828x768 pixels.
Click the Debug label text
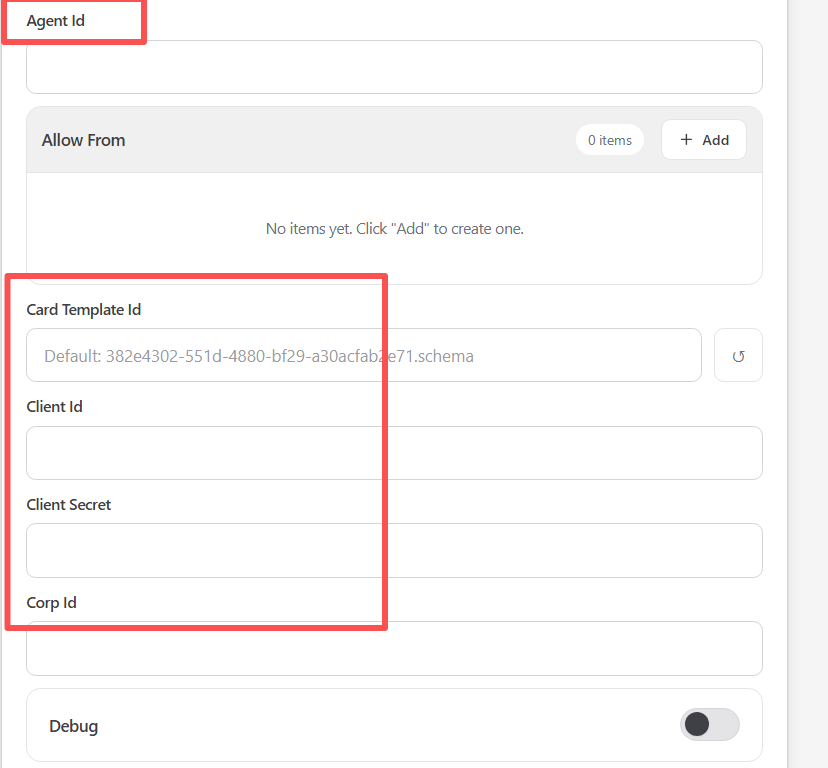(x=73, y=726)
